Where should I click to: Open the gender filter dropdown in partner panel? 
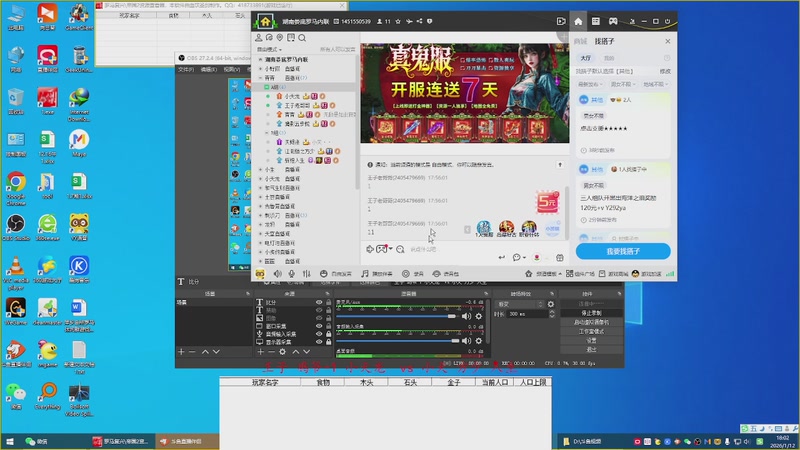[623, 84]
